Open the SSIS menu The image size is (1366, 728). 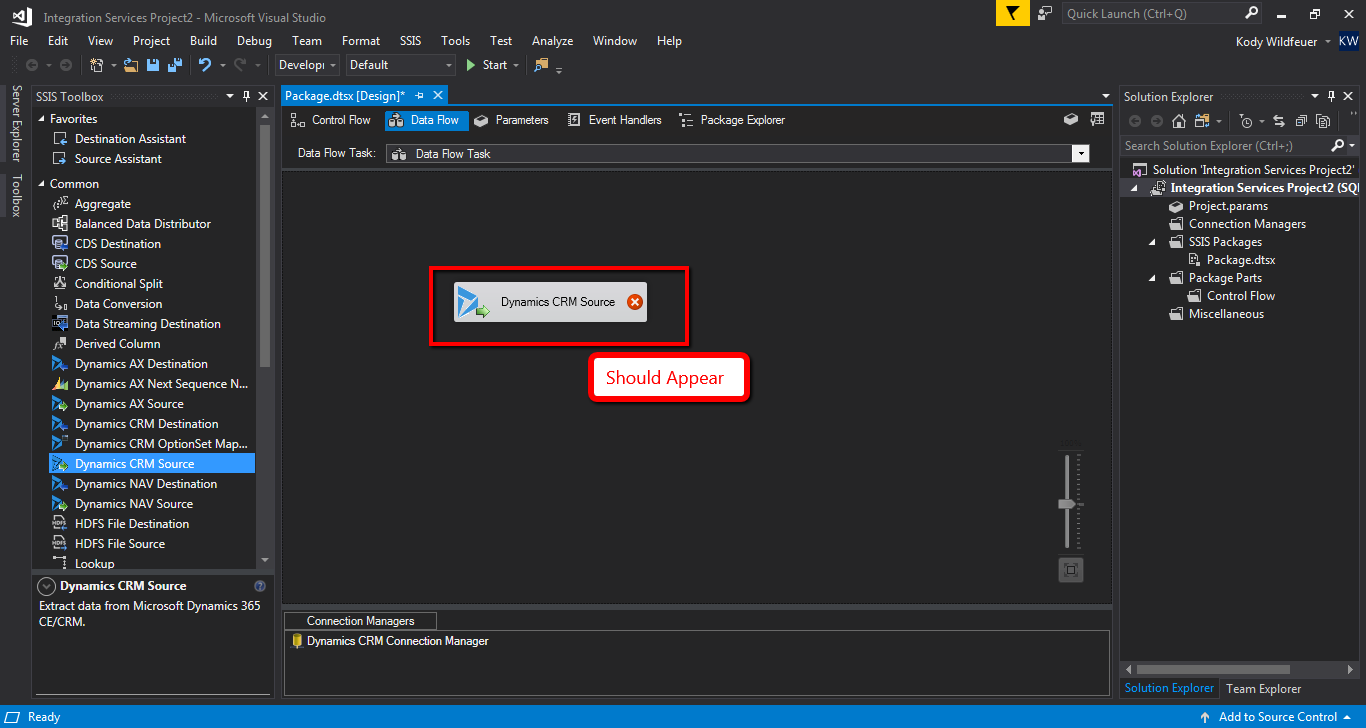pos(411,41)
